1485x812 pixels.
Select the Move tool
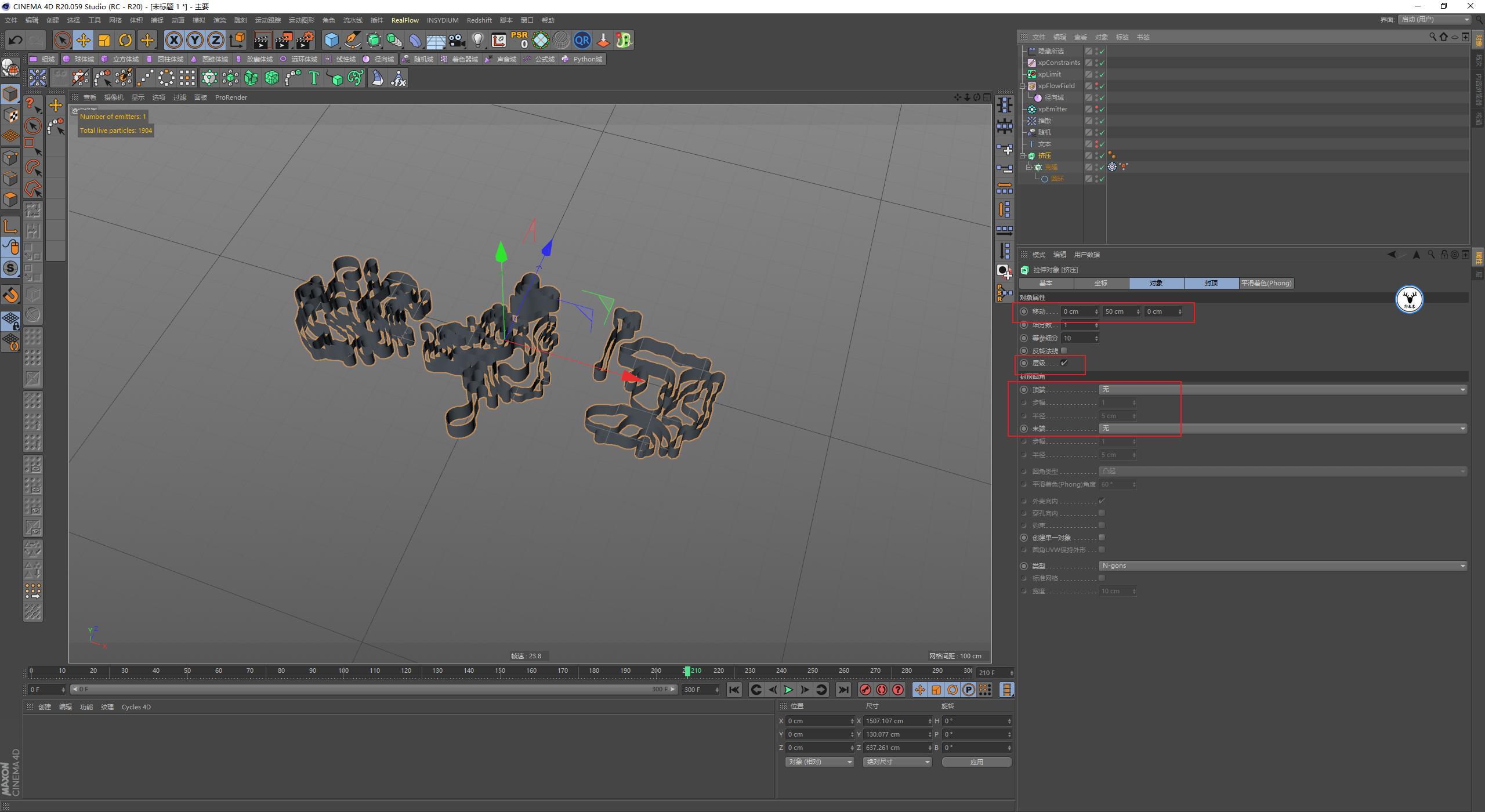pyautogui.click(x=83, y=40)
